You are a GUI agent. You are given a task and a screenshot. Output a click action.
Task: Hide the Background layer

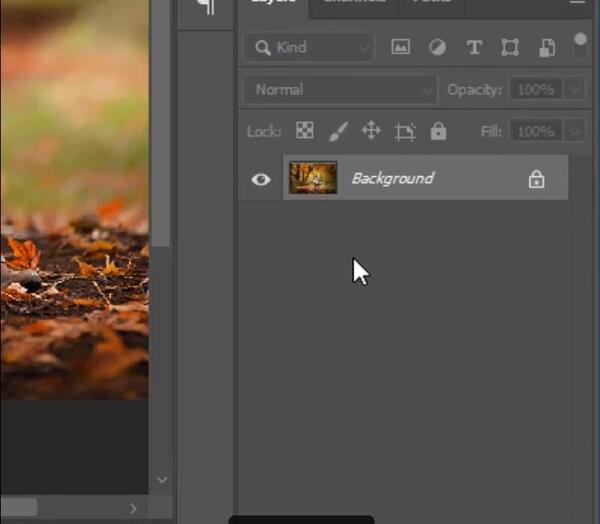[x=261, y=179]
